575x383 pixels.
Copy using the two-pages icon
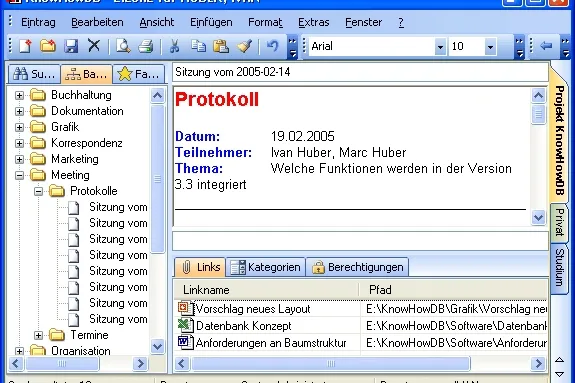click(198, 46)
